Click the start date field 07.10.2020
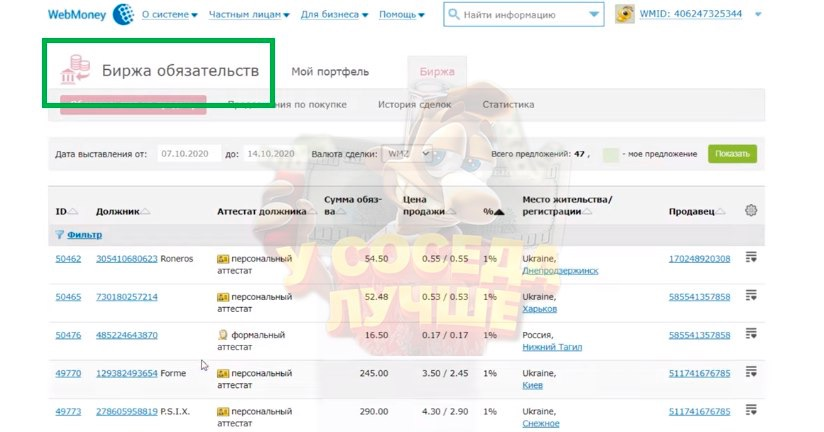The width and height of the screenshot is (824, 432). pos(188,154)
